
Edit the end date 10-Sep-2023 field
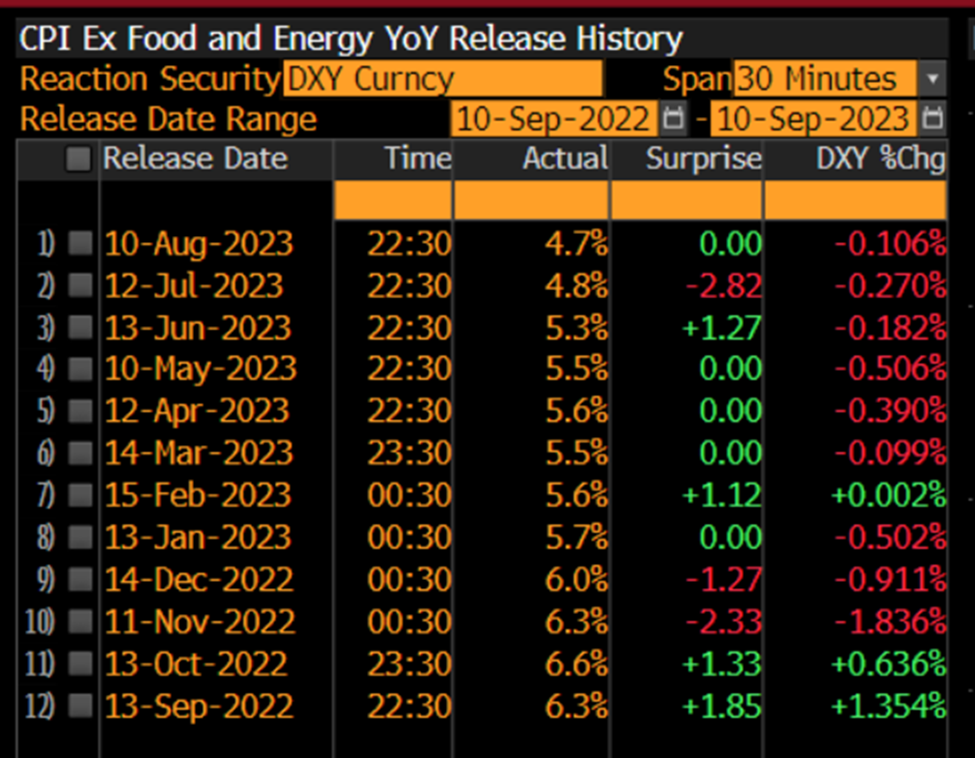[x=814, y=119]
